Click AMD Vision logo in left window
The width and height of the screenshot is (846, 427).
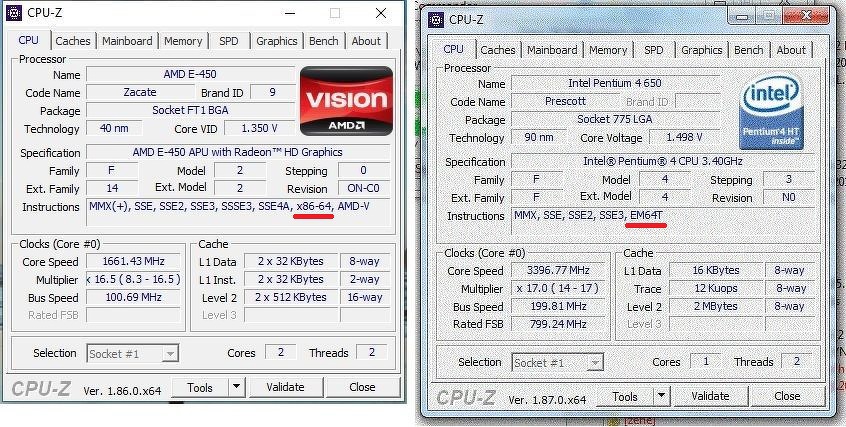346,100
